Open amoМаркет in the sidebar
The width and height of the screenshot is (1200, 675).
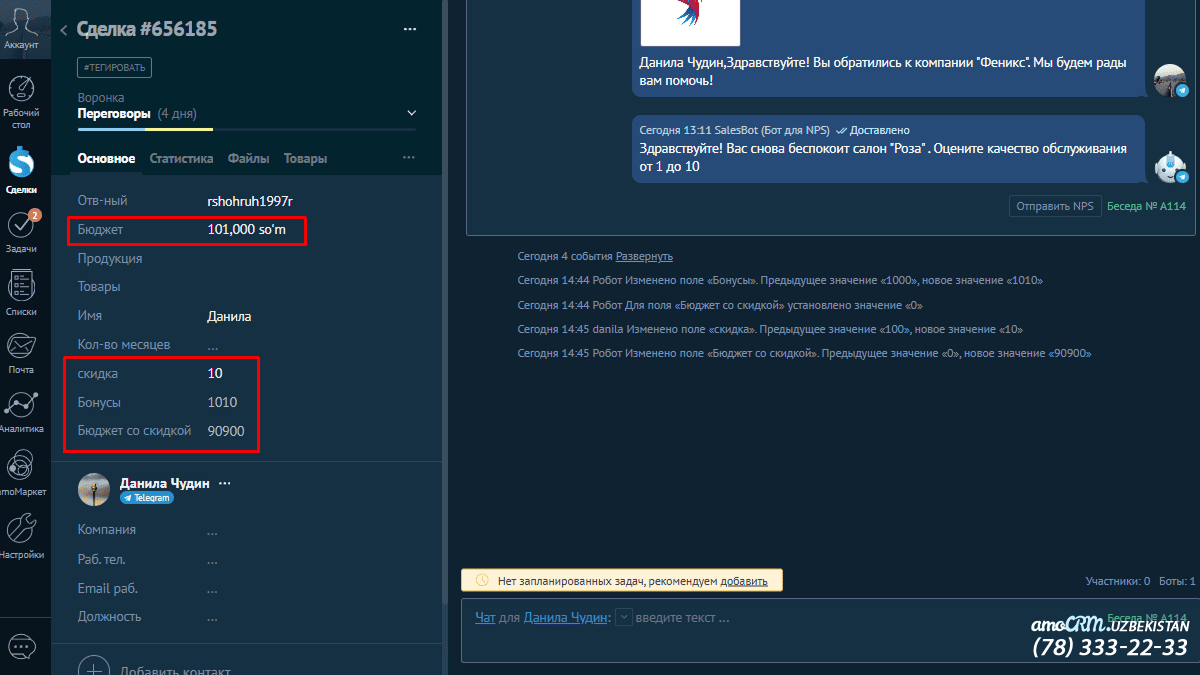tap(21, 474)
